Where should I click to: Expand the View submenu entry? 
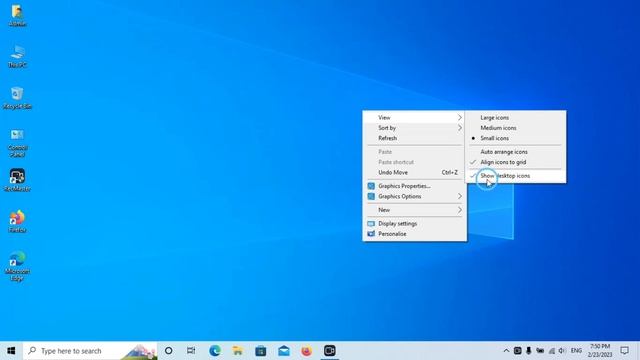pyautogui.click(x=414, y=118)
